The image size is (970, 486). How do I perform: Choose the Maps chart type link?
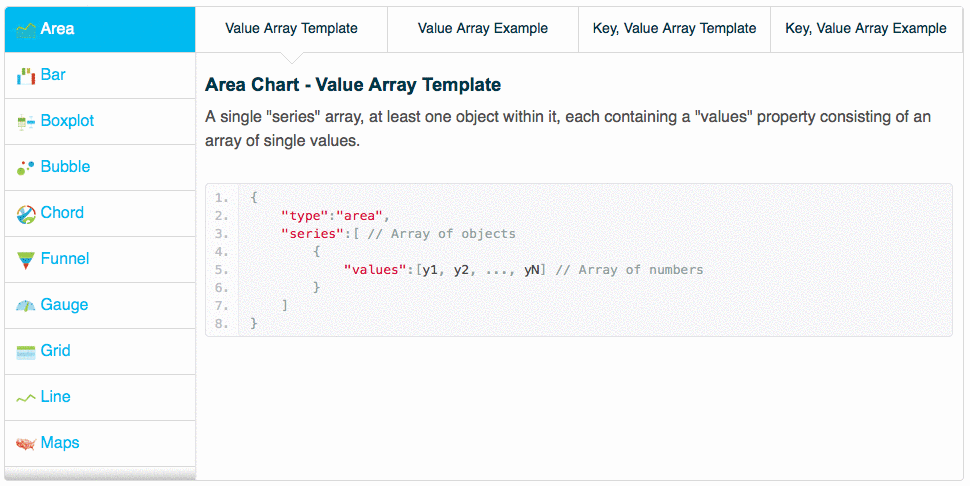(x=60, y=443)
